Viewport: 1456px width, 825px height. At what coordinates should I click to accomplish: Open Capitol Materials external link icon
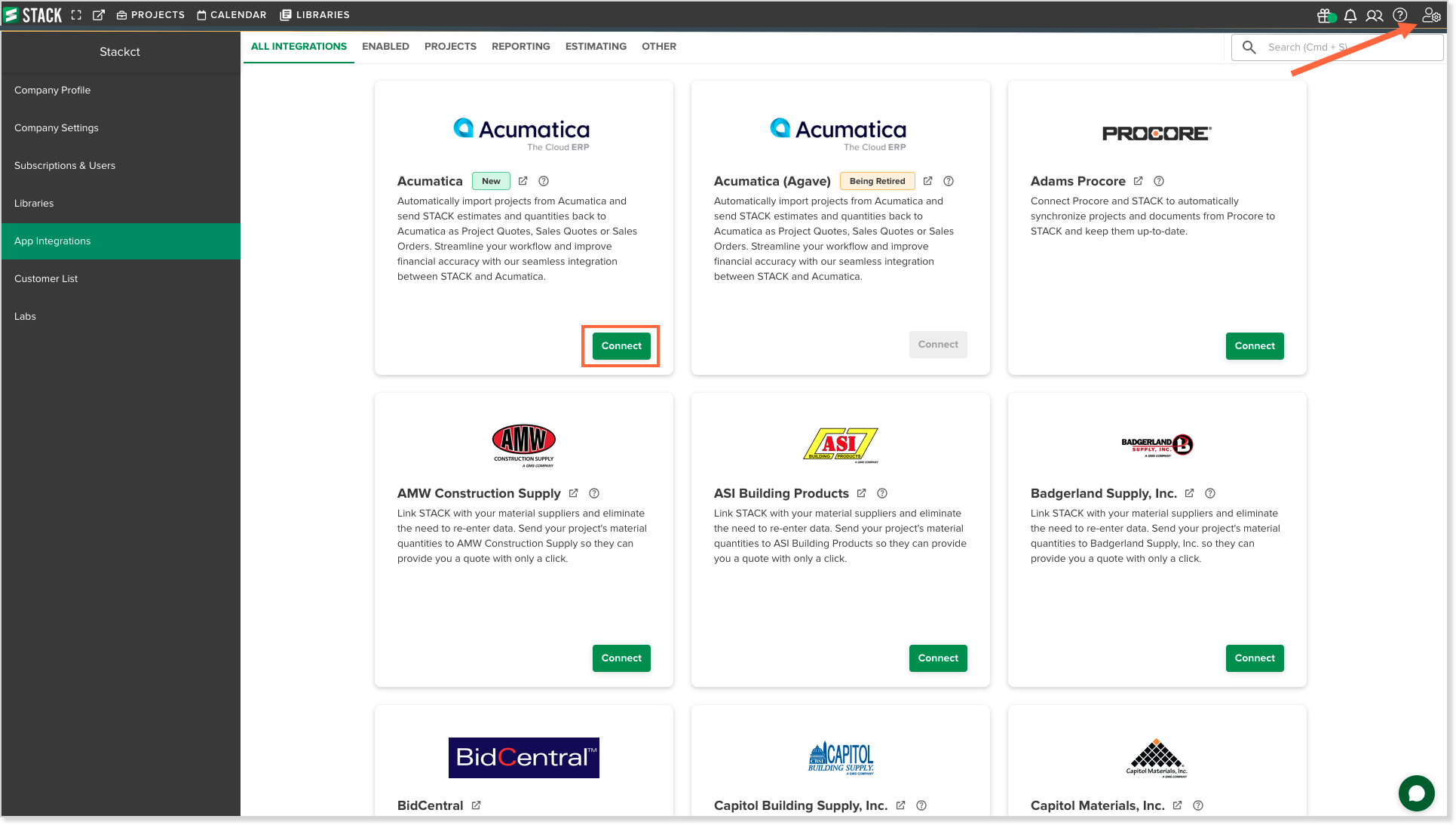pos(1177,805)
